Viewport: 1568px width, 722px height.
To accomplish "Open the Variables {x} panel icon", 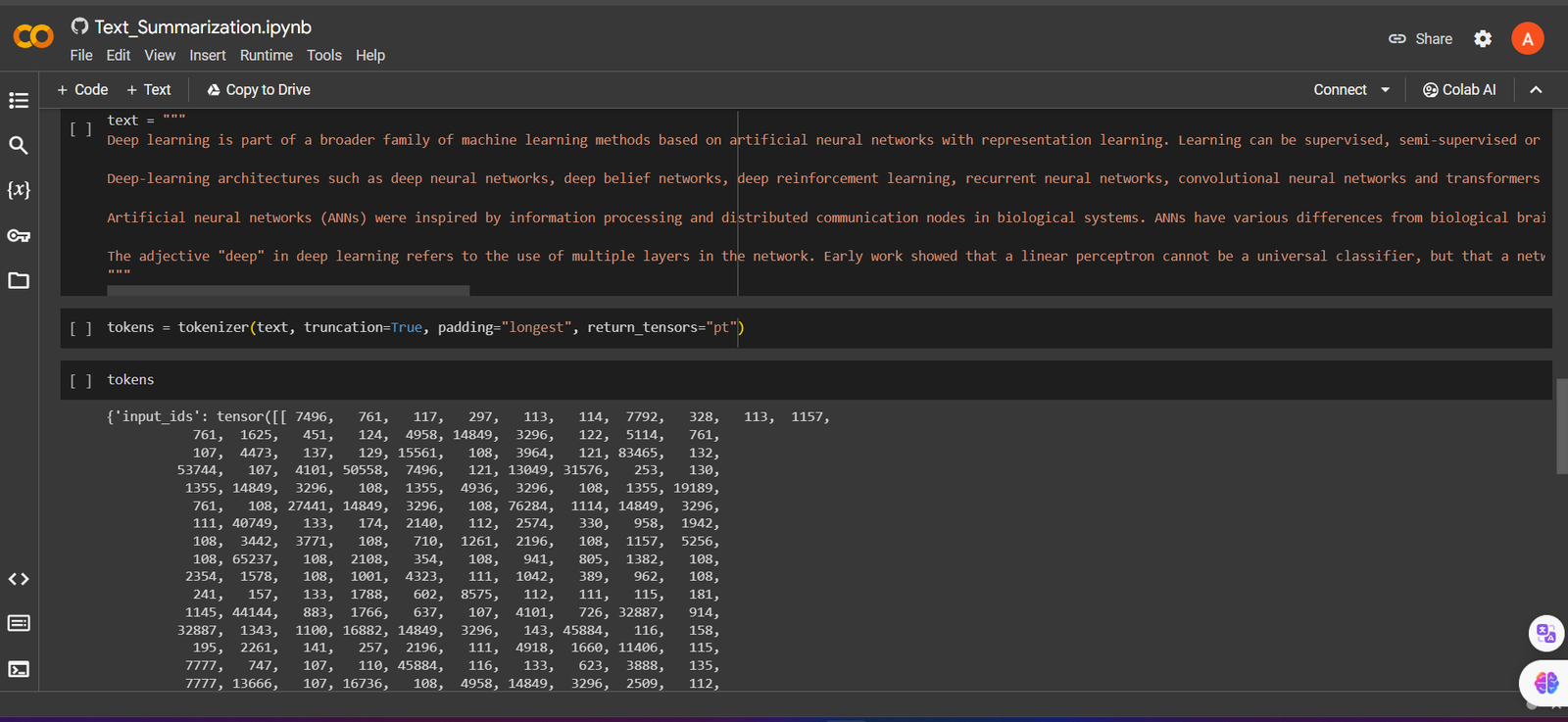I will click(x=19, y=190).
